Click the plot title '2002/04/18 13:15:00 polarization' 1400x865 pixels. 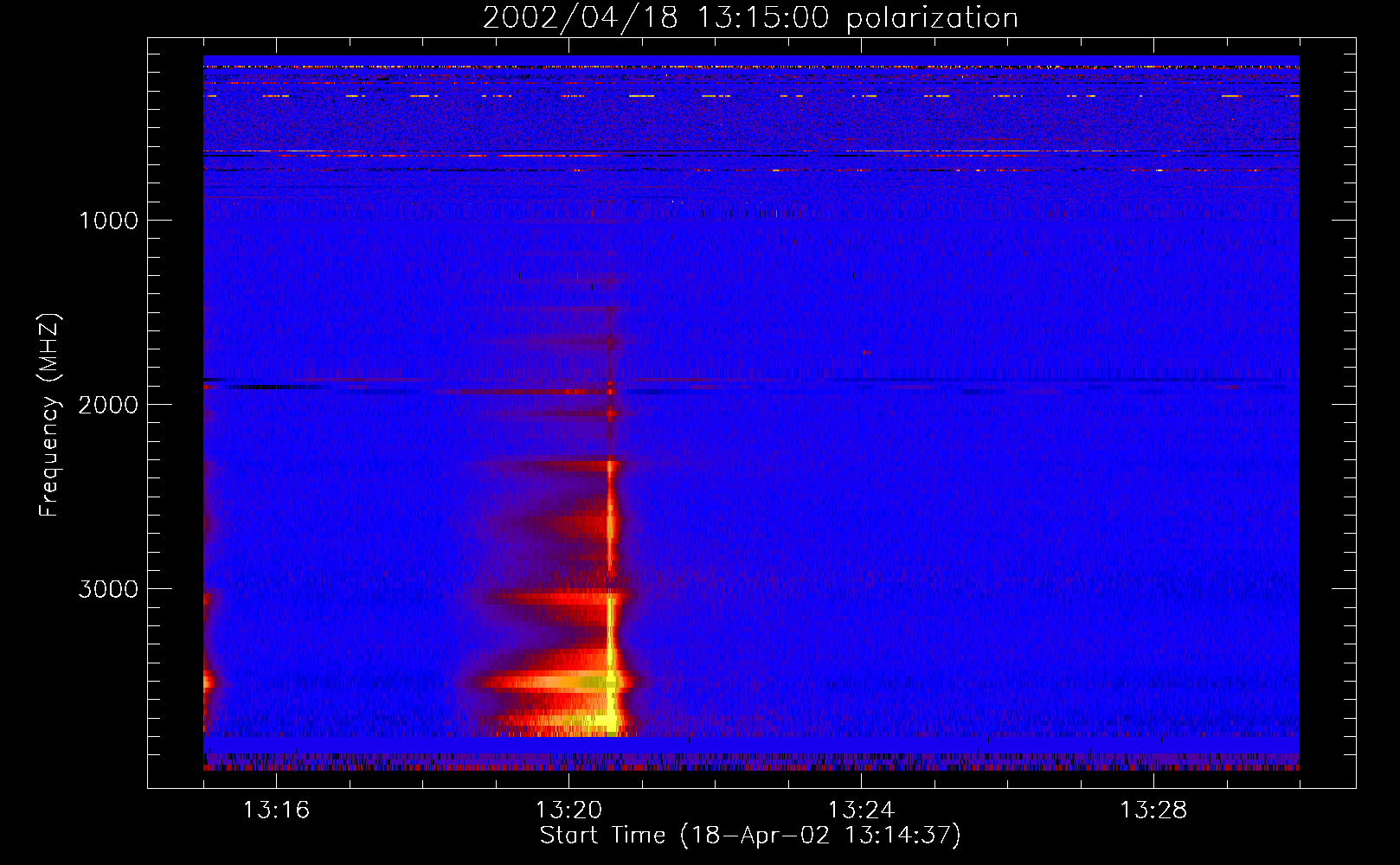coord(750,18)
